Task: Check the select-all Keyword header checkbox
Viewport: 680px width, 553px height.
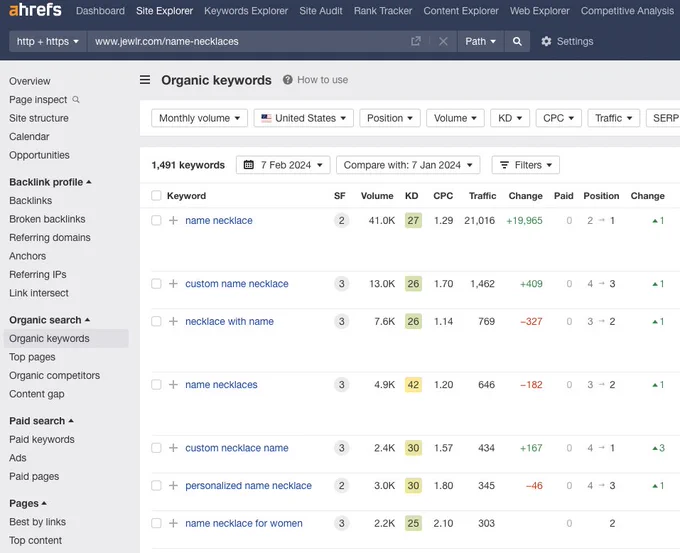Action: click(156, 196)
